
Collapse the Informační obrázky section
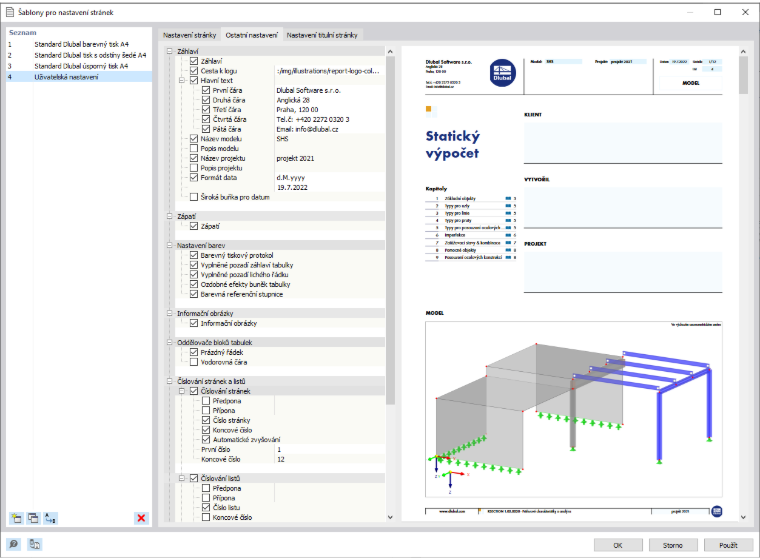pos(170,313)
